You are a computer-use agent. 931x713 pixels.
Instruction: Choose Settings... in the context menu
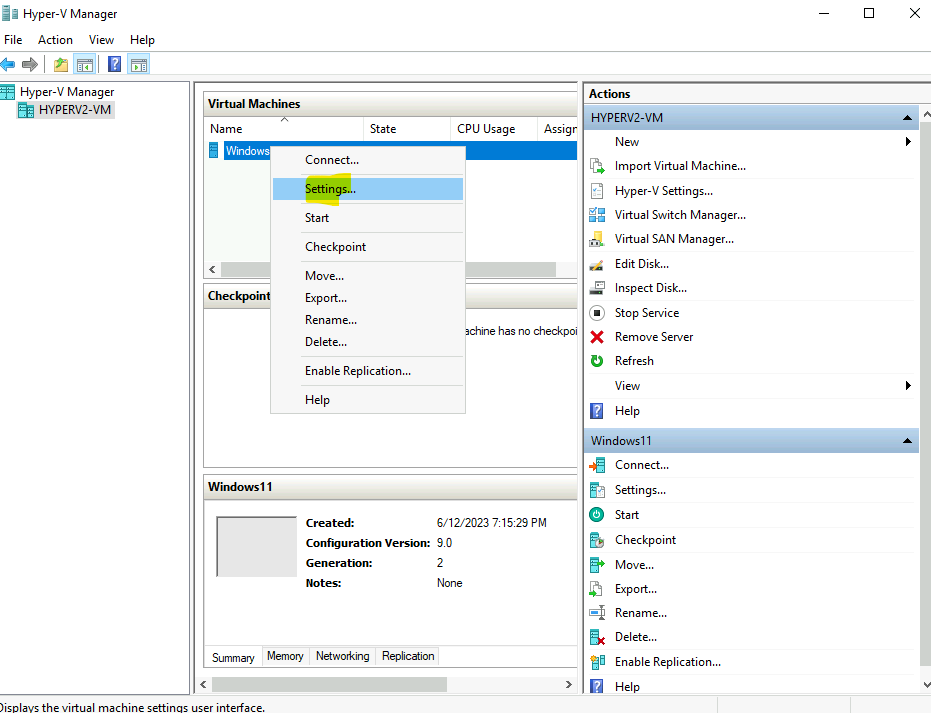coord(368,189)
